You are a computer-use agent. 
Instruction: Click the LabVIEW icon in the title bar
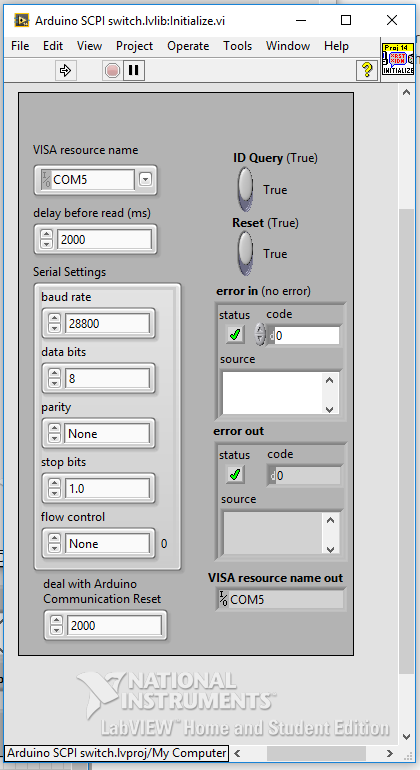21,20
